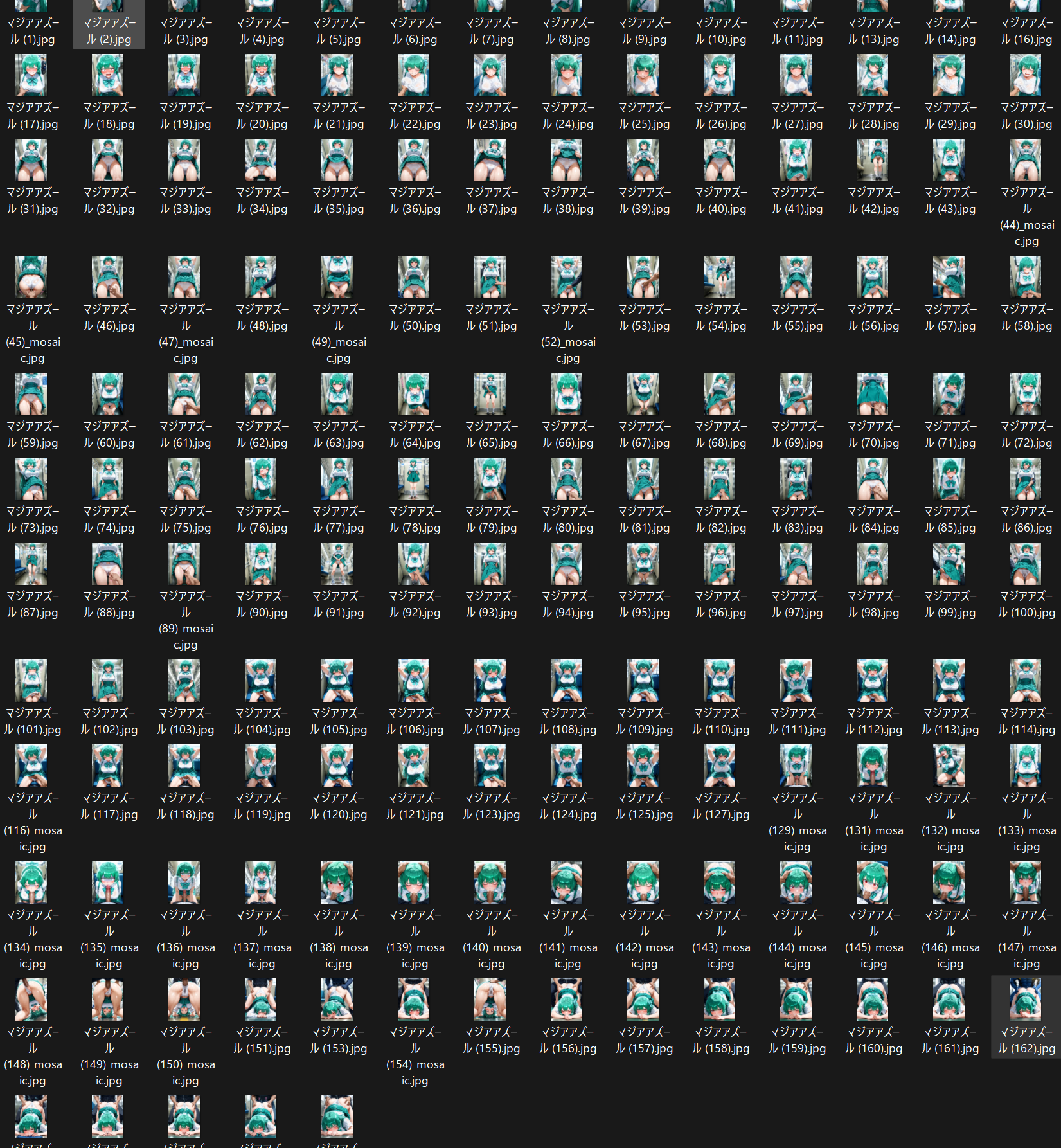The image size is (1061, 1148).
Task: Select the マジアアズール (50).jpg thumbnail
Action: [x=414, y=278]
